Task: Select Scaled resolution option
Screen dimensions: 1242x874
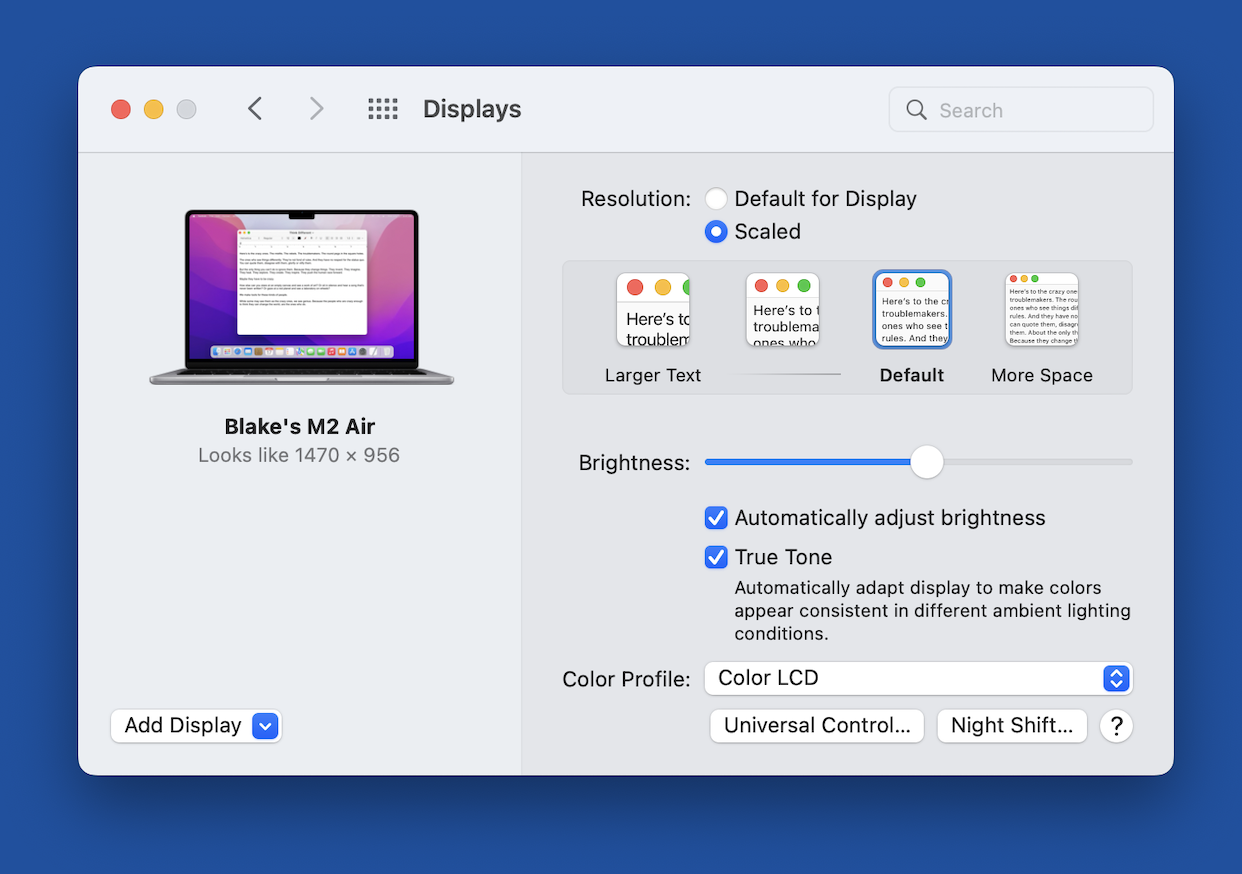Action: tap(716, 231)
